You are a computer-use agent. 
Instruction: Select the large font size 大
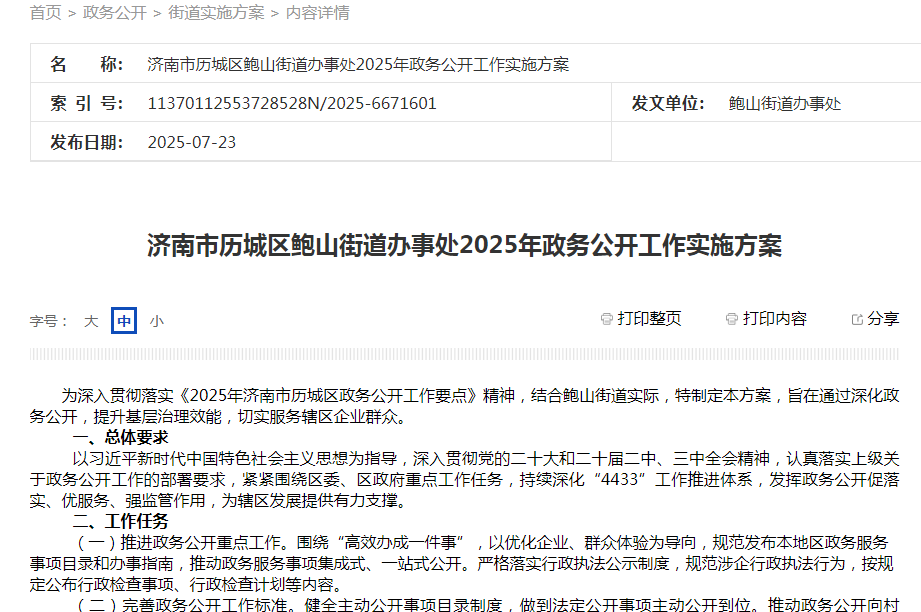point(91,321)
